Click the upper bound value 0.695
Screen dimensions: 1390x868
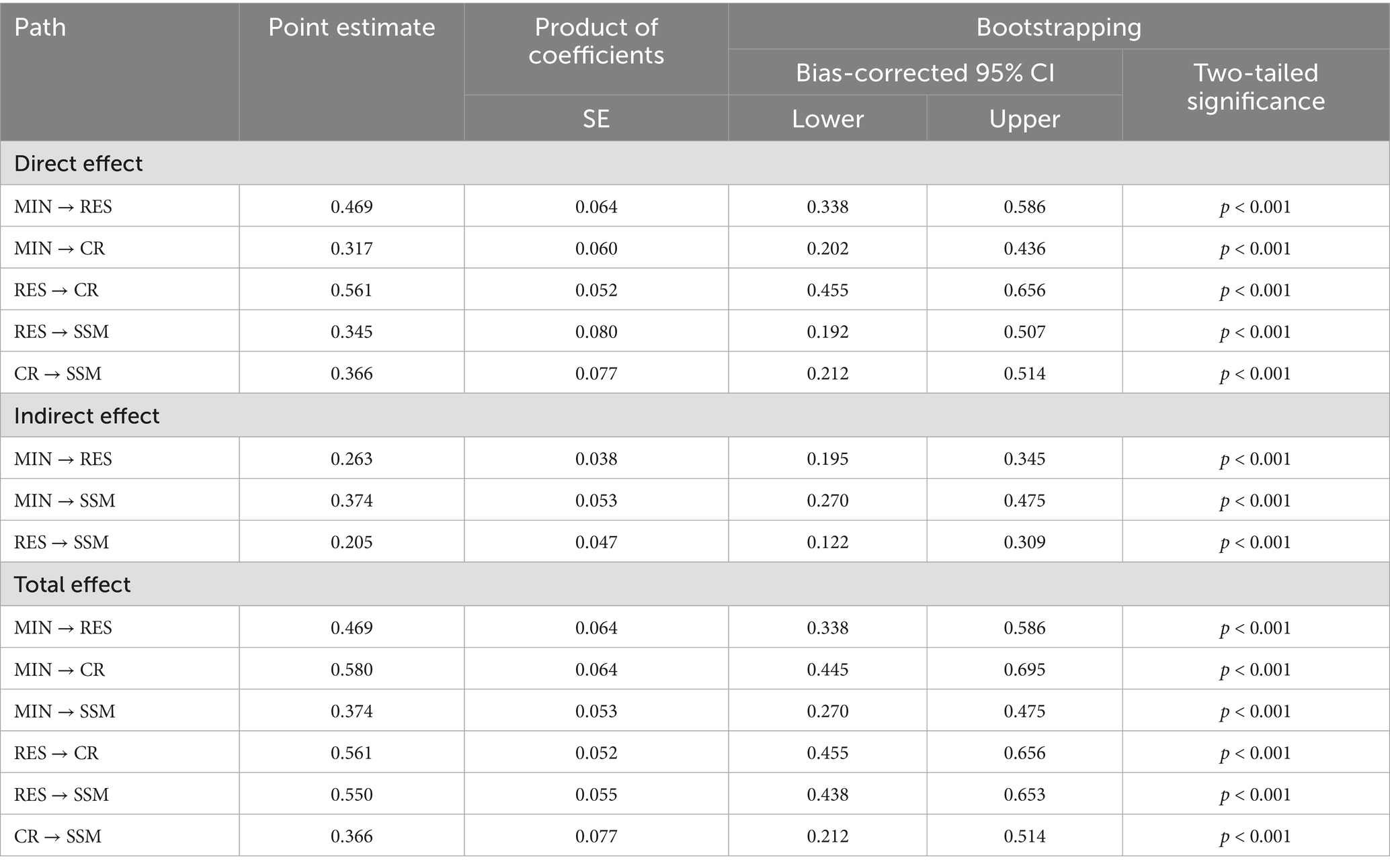[1024, 670]
